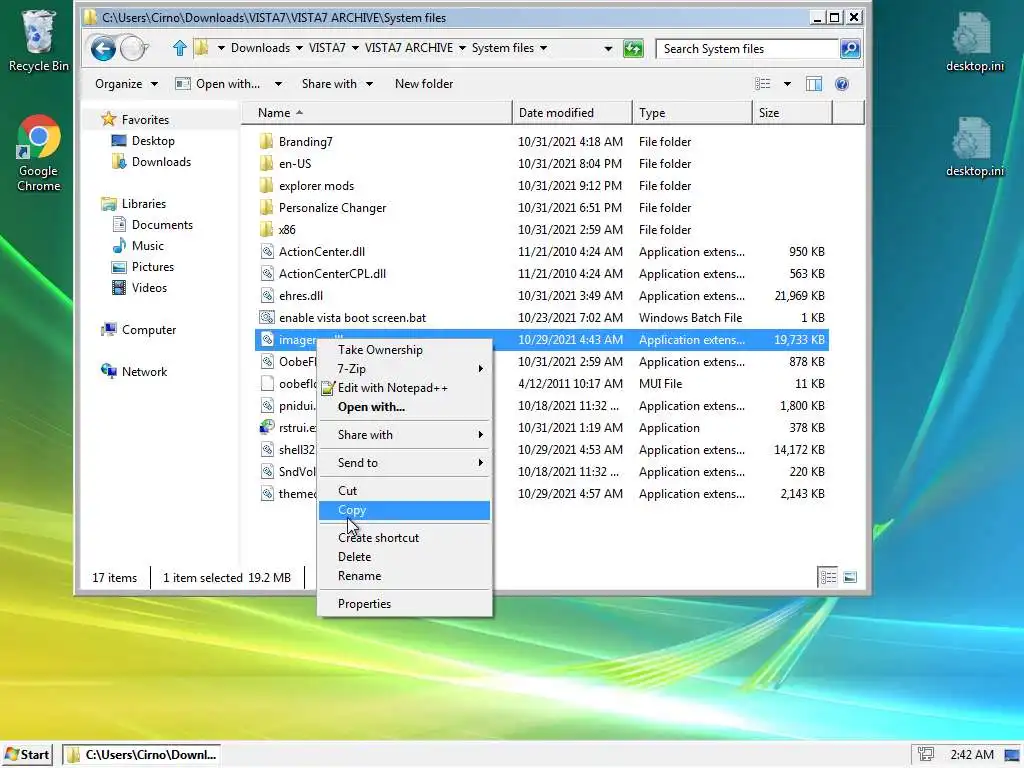The height and width of the screenshot is (768, 1024).
Task: Click the search magnifier icon
Action: pyautogui.click(x=850, y=48)
